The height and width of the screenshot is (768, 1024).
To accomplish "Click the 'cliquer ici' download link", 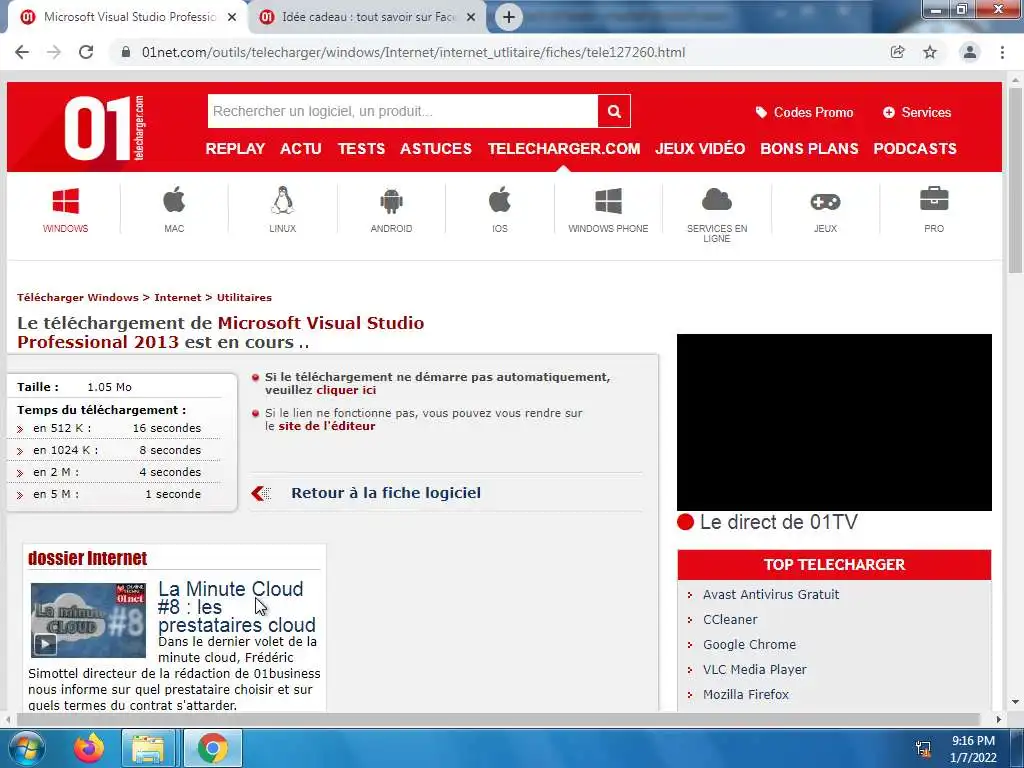I will click(x=346, y=390).
